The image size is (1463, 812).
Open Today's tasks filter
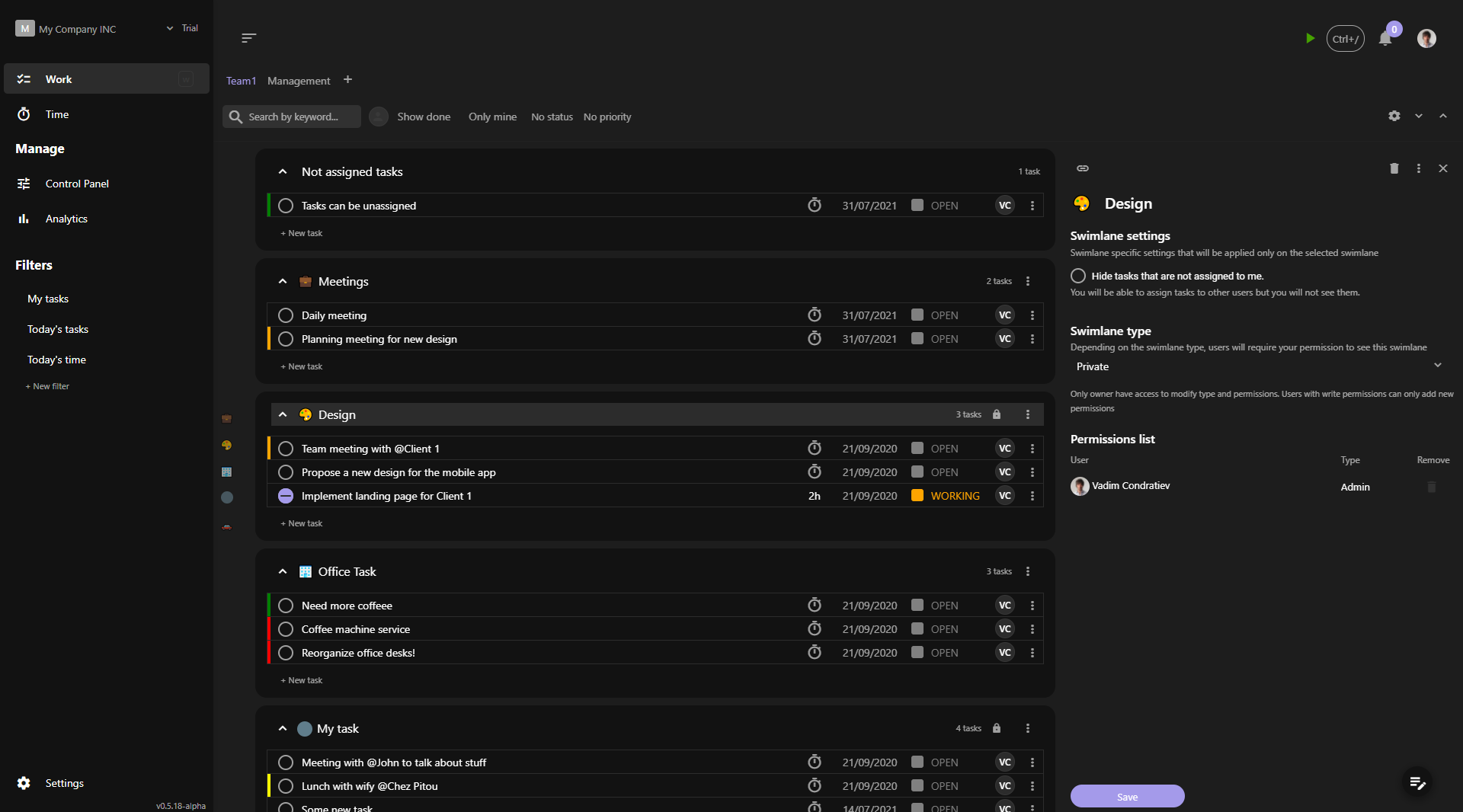click(58, 329)
